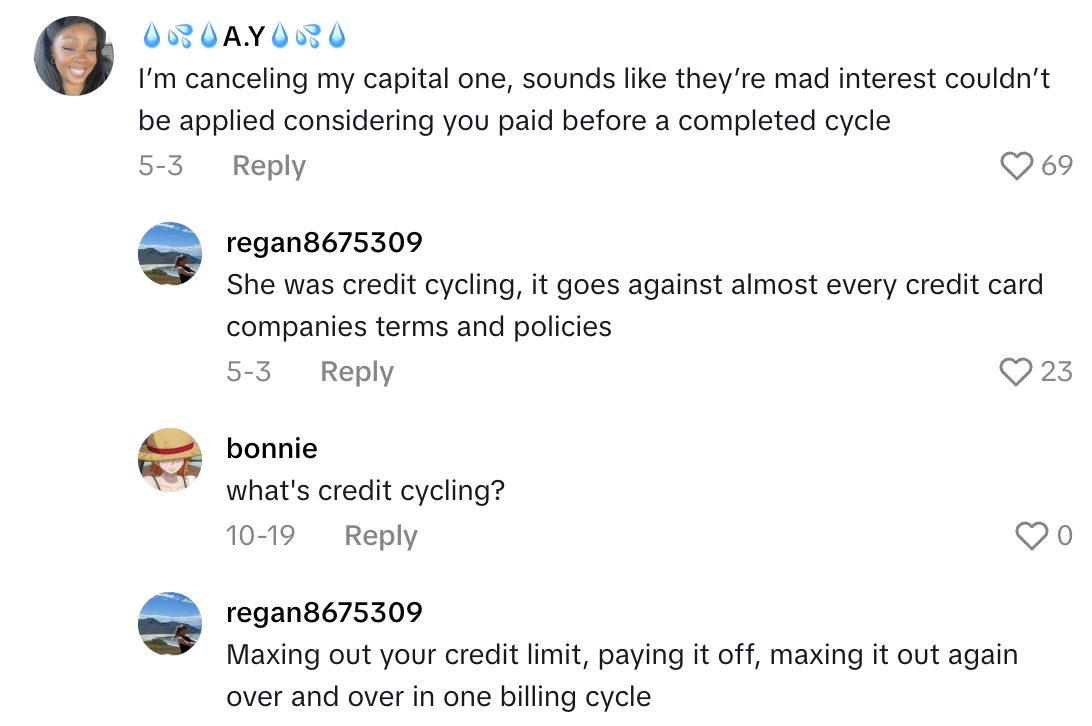
Task: Open regan8675309's avatar on the bottom reply
Action: tap(170, 624)
